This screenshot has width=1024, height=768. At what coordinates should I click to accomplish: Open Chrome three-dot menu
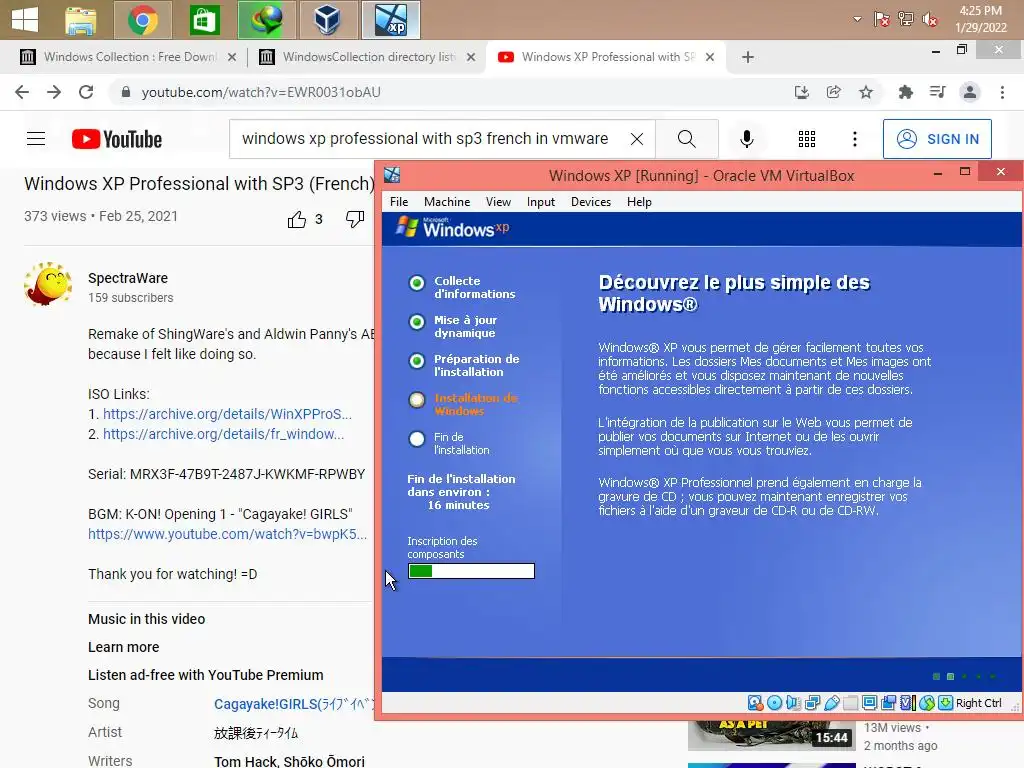1002,92
